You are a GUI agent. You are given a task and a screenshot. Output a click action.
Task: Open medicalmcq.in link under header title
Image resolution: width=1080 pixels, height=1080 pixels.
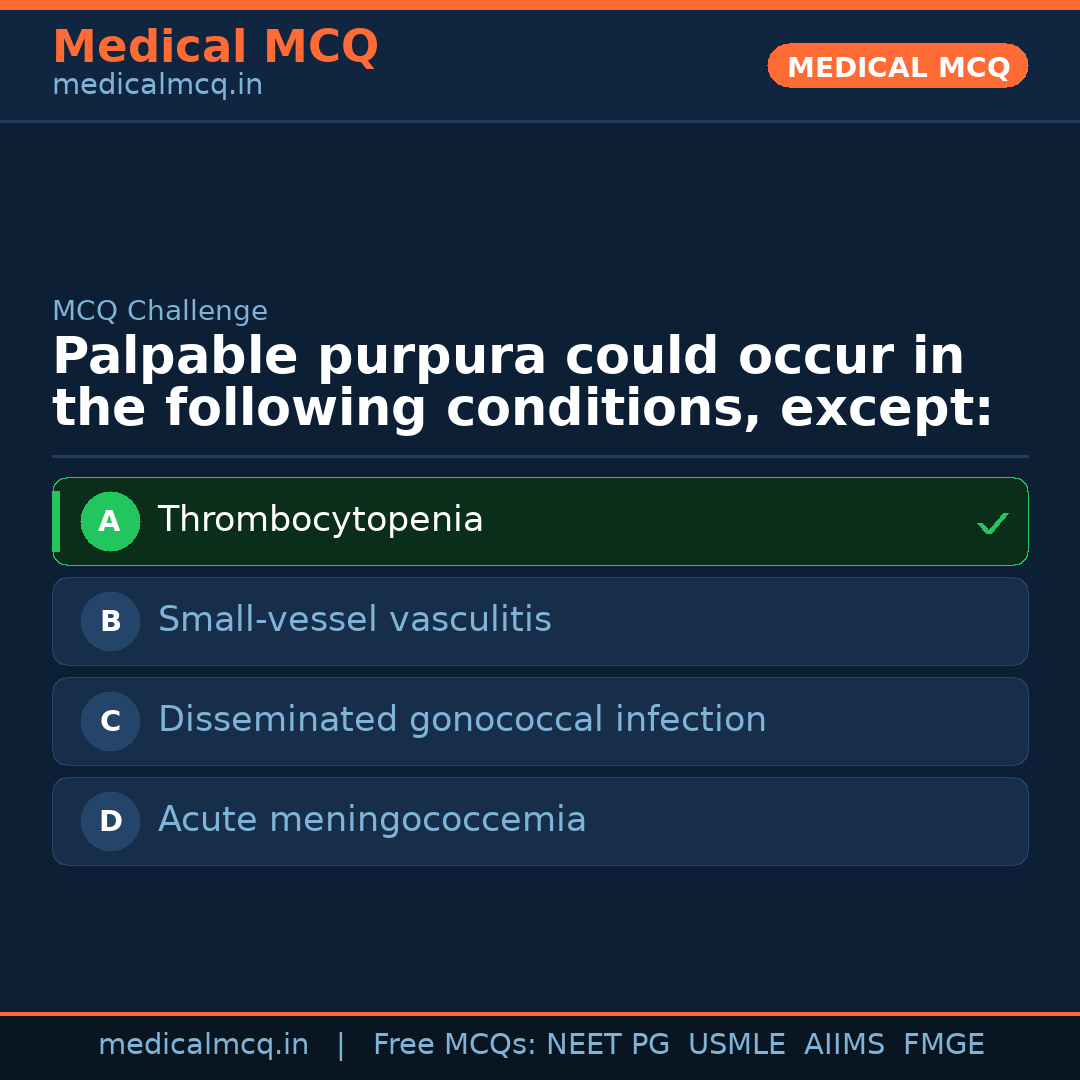point(157,86)
